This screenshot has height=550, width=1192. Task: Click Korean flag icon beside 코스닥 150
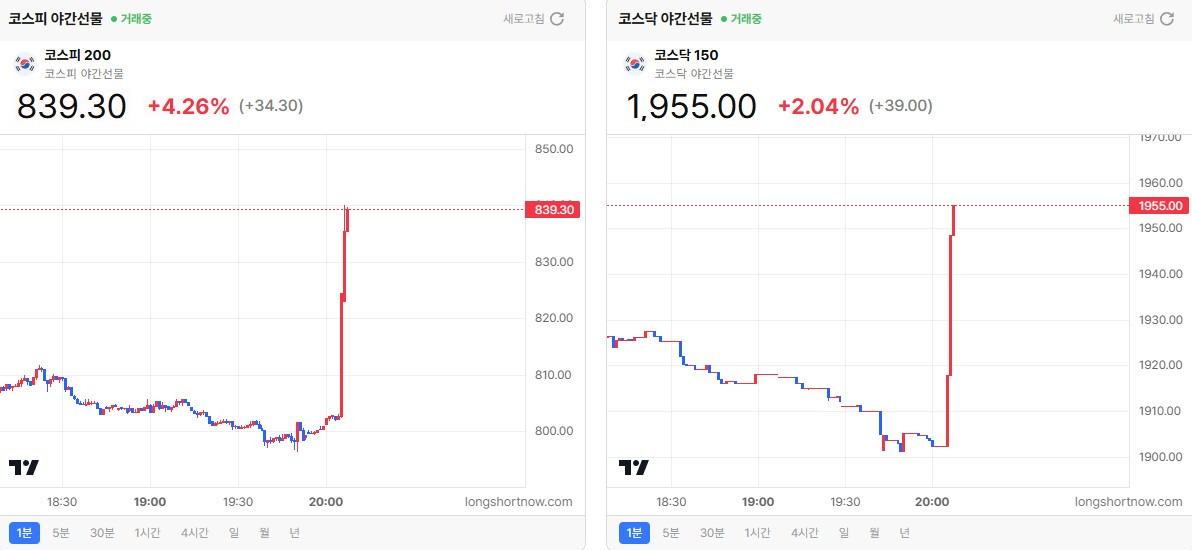[635, 63]
